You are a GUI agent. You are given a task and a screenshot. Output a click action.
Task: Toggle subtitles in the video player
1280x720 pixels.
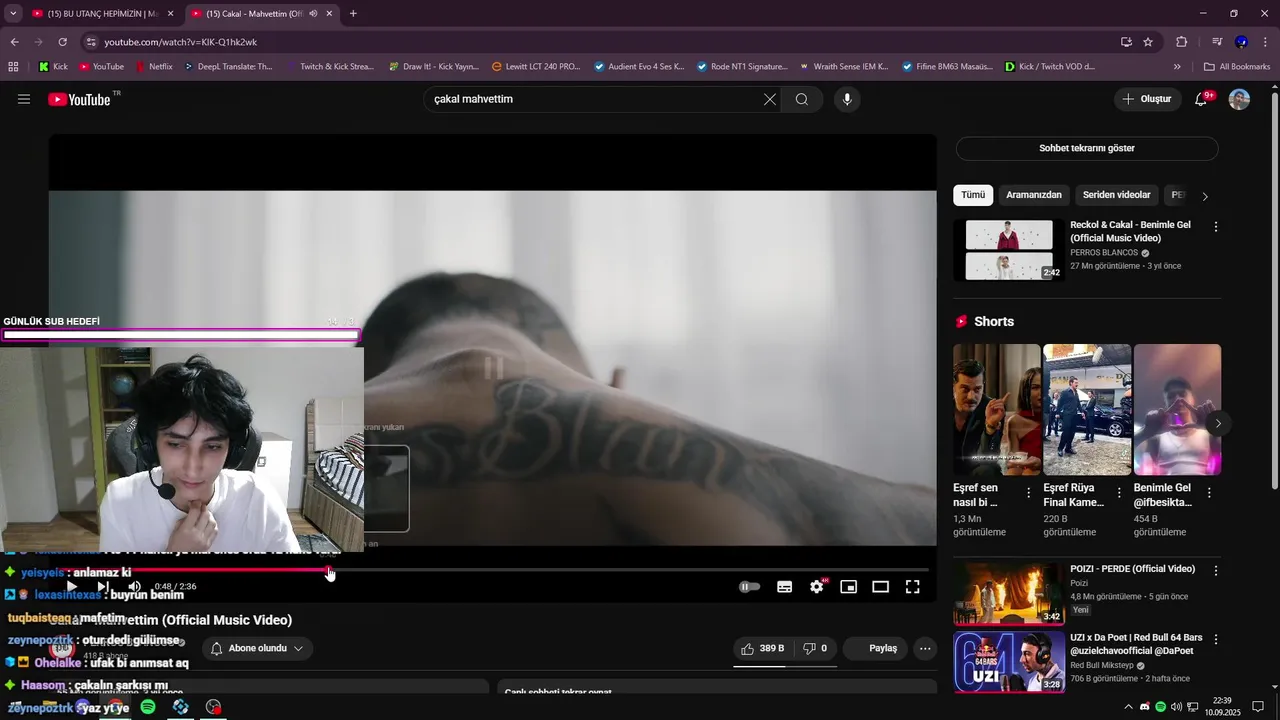coord(785,587)
